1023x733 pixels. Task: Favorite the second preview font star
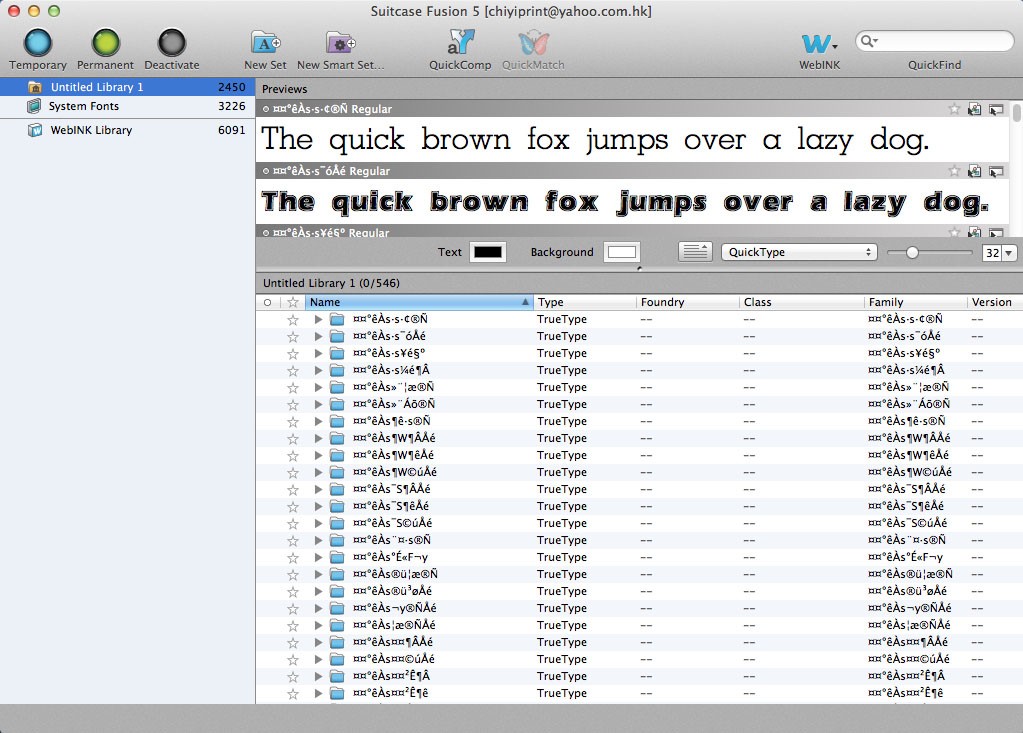[x=954, y=171]
